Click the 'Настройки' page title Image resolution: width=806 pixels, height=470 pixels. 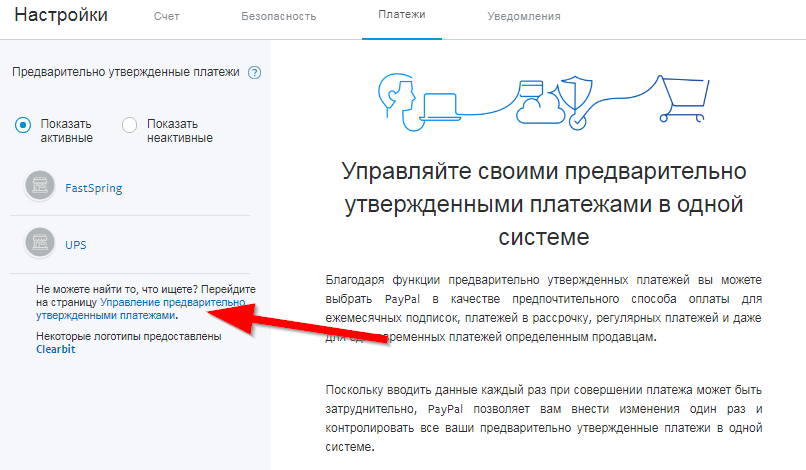(61, 16)
